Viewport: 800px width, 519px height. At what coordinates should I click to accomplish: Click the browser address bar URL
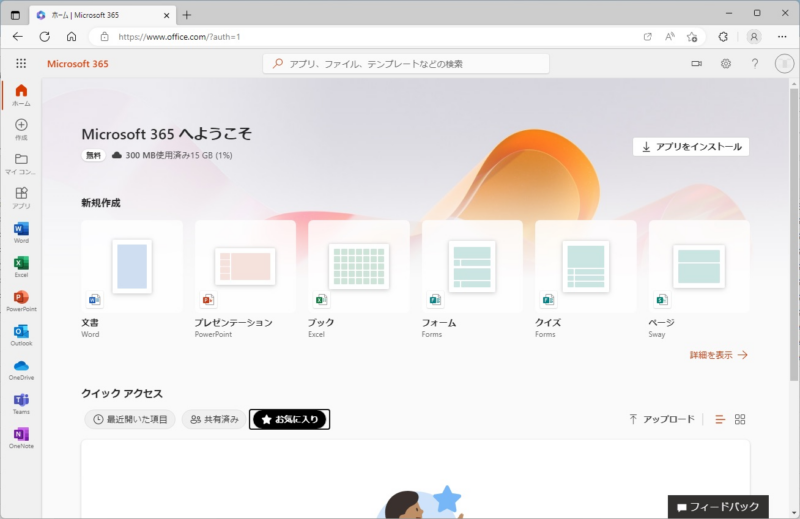click(179, 37)
